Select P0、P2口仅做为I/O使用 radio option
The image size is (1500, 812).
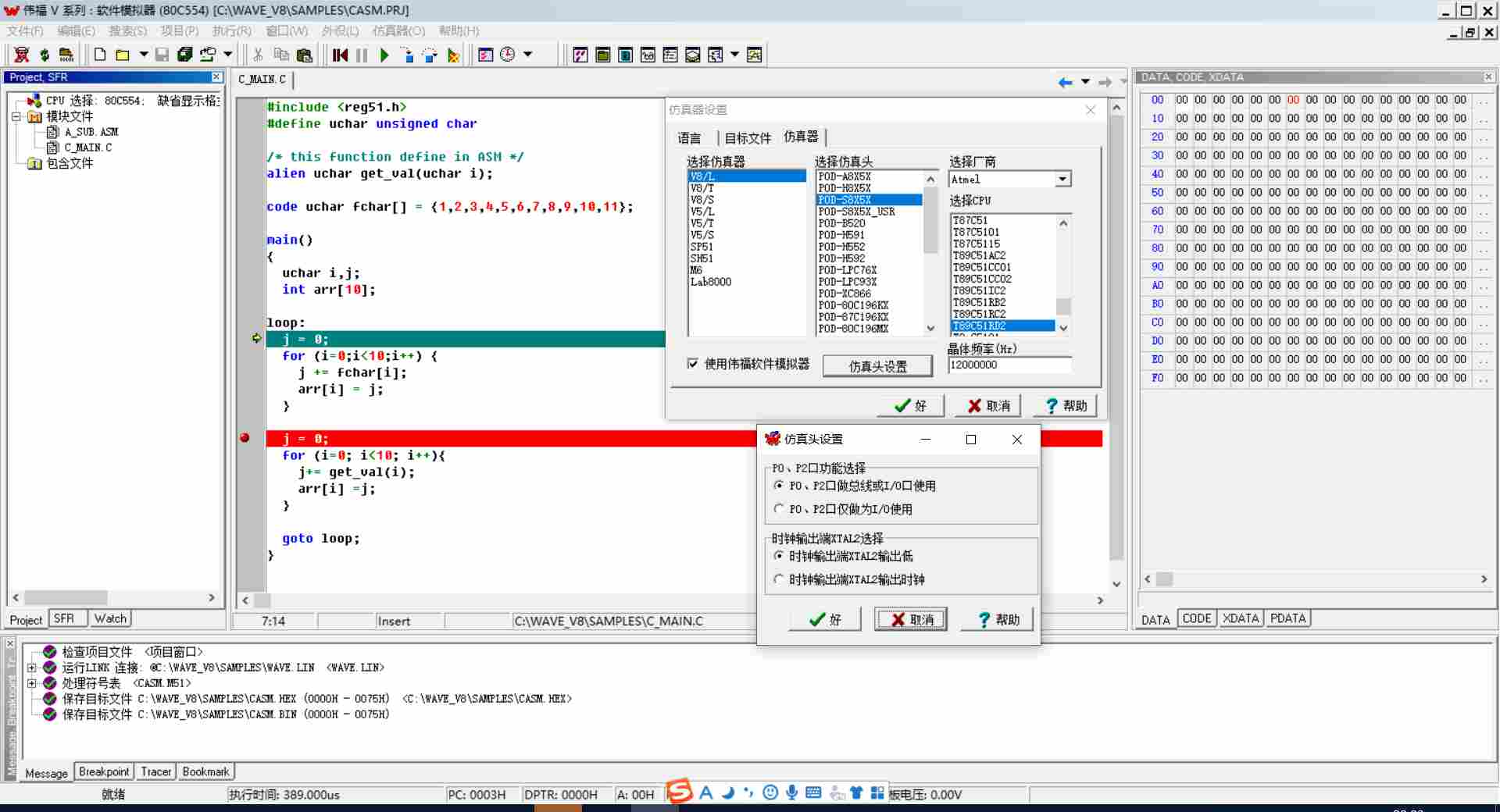[x=779, y=509]
